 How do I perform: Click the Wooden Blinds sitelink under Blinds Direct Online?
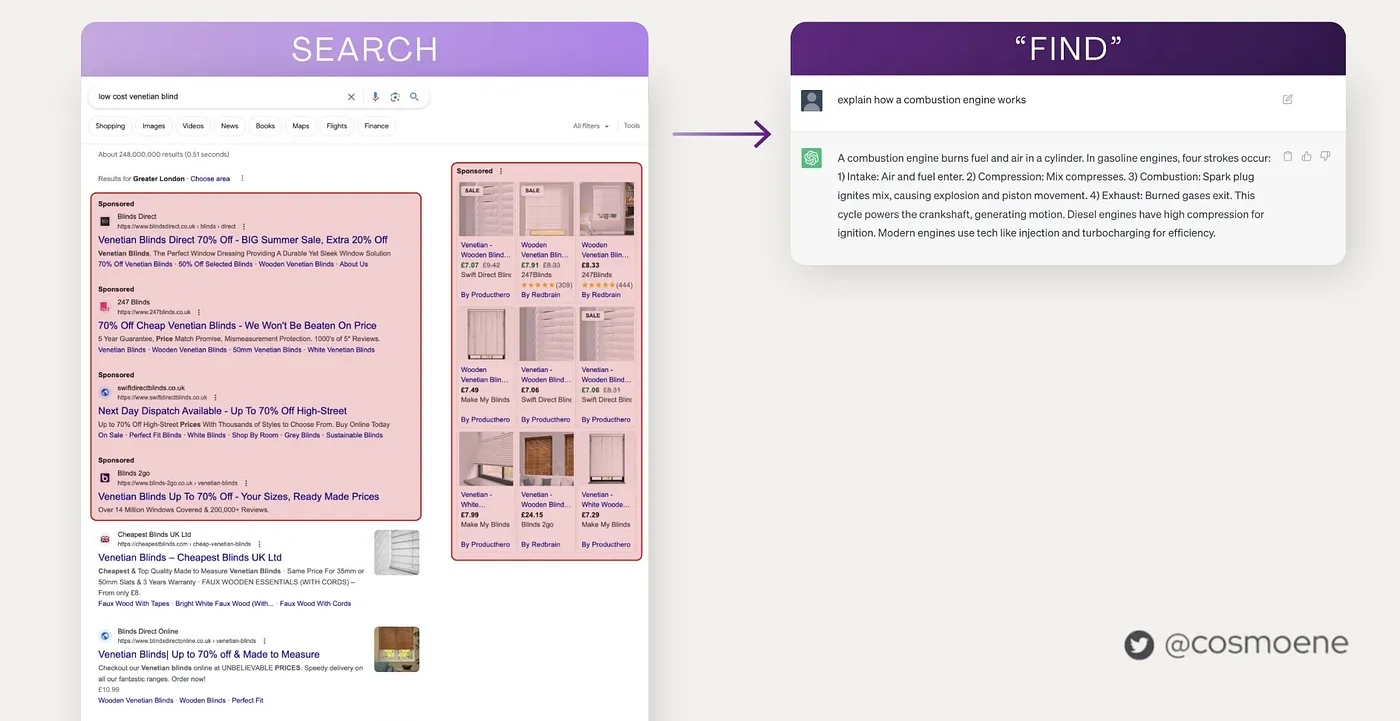pos(203,701)
